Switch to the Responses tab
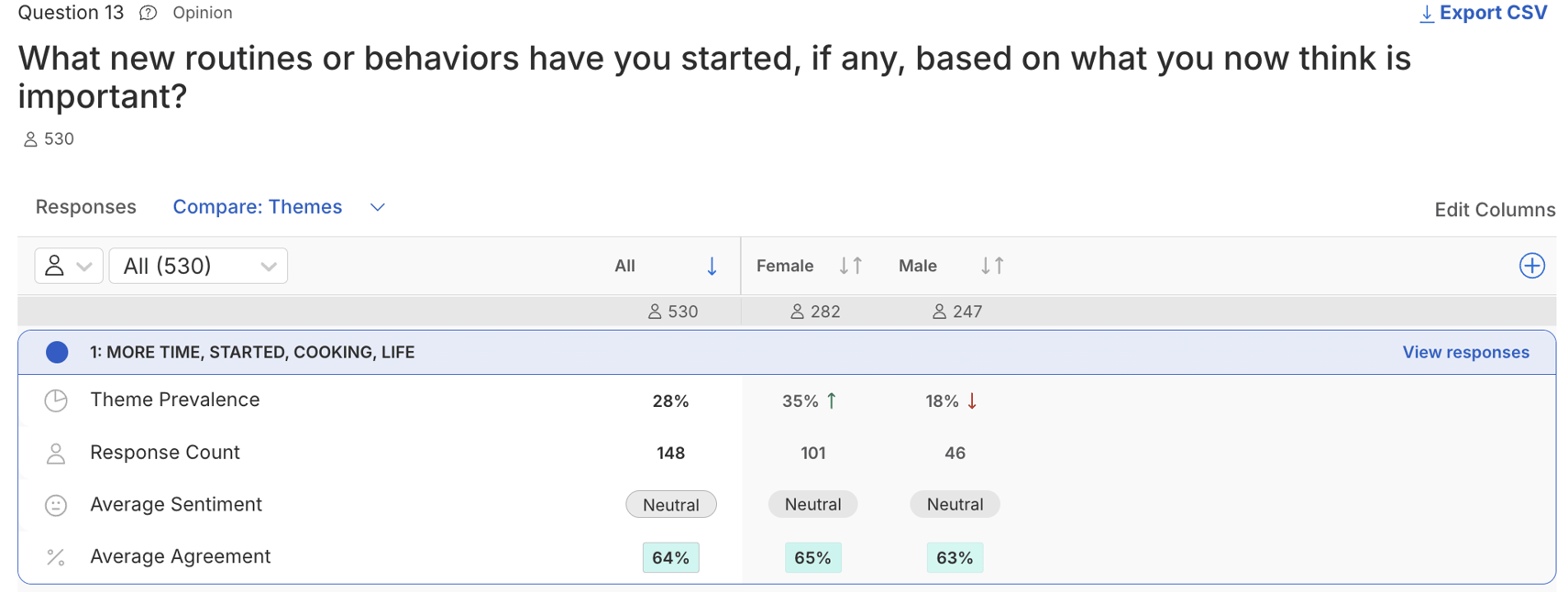The height and width of the screenshot is (592, 1568). pyautogui.click(x=85, y=207)
